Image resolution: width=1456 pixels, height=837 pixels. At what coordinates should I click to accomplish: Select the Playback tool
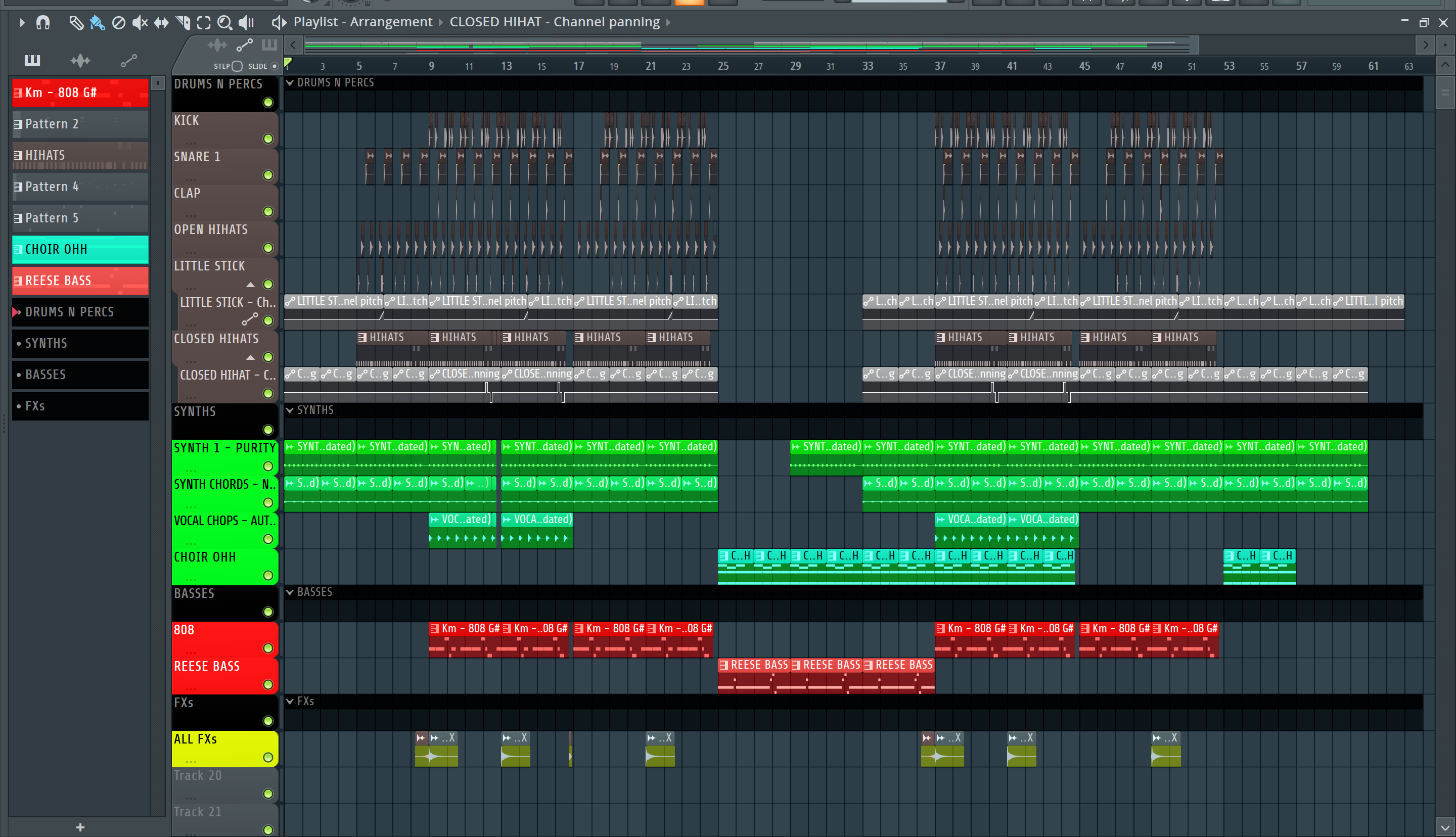pos(246,22)
